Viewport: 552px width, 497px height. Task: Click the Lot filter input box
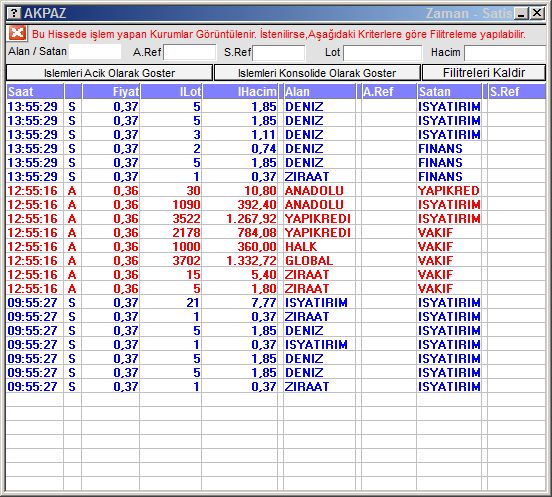[x=382, y=52]
